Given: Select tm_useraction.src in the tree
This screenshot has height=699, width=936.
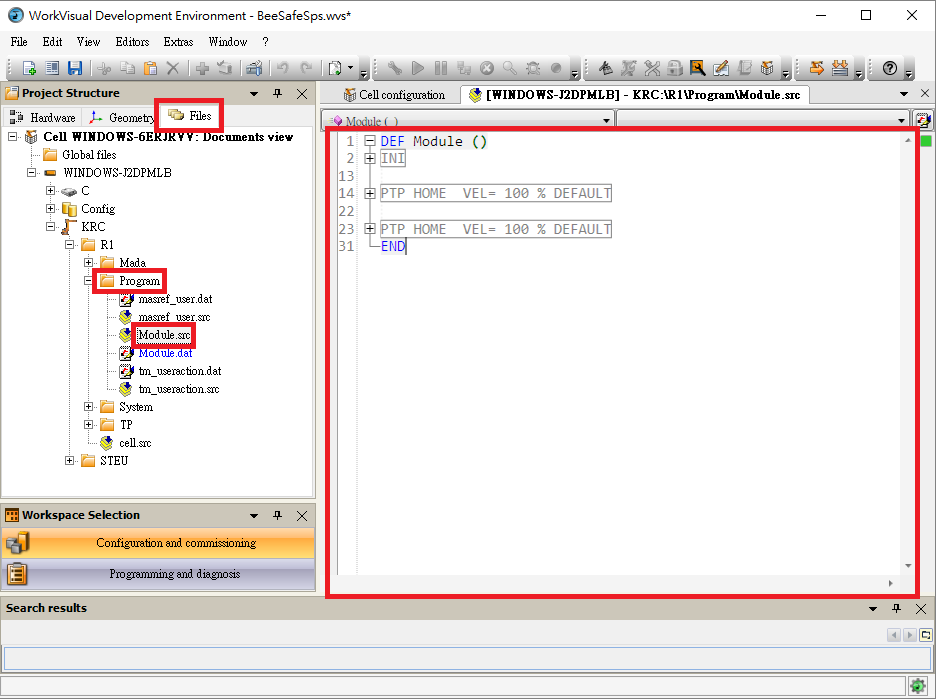Looking at the screenshot, I should tap(179, 389).
